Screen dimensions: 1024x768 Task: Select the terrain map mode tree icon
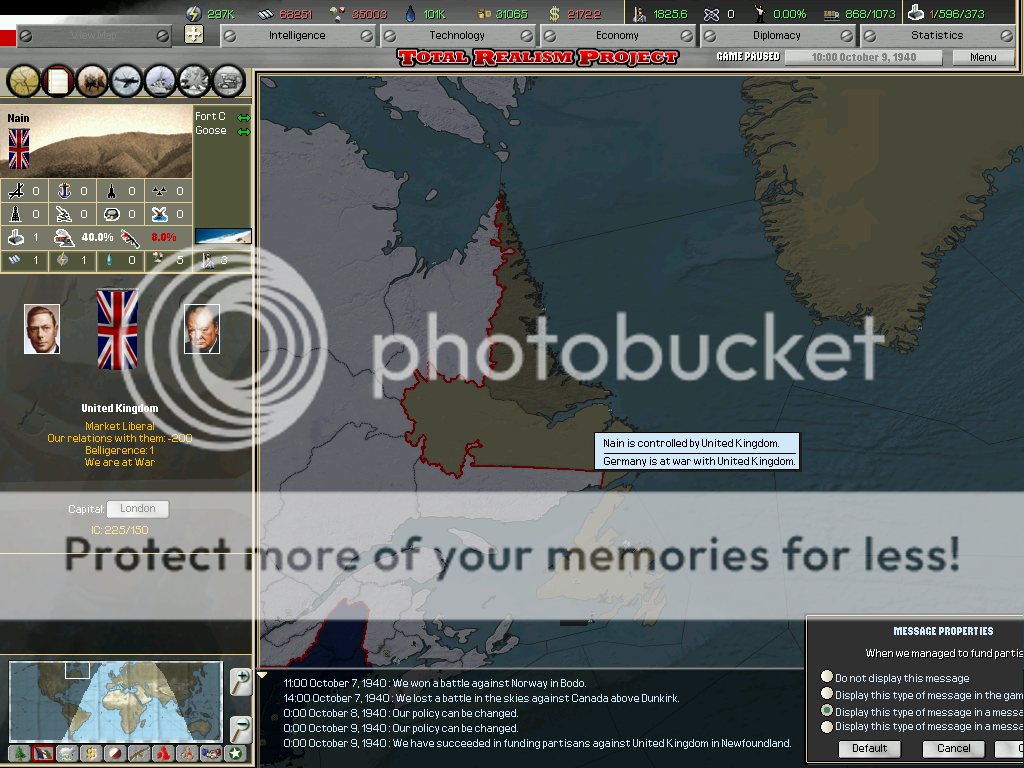(x=19, y=753)
